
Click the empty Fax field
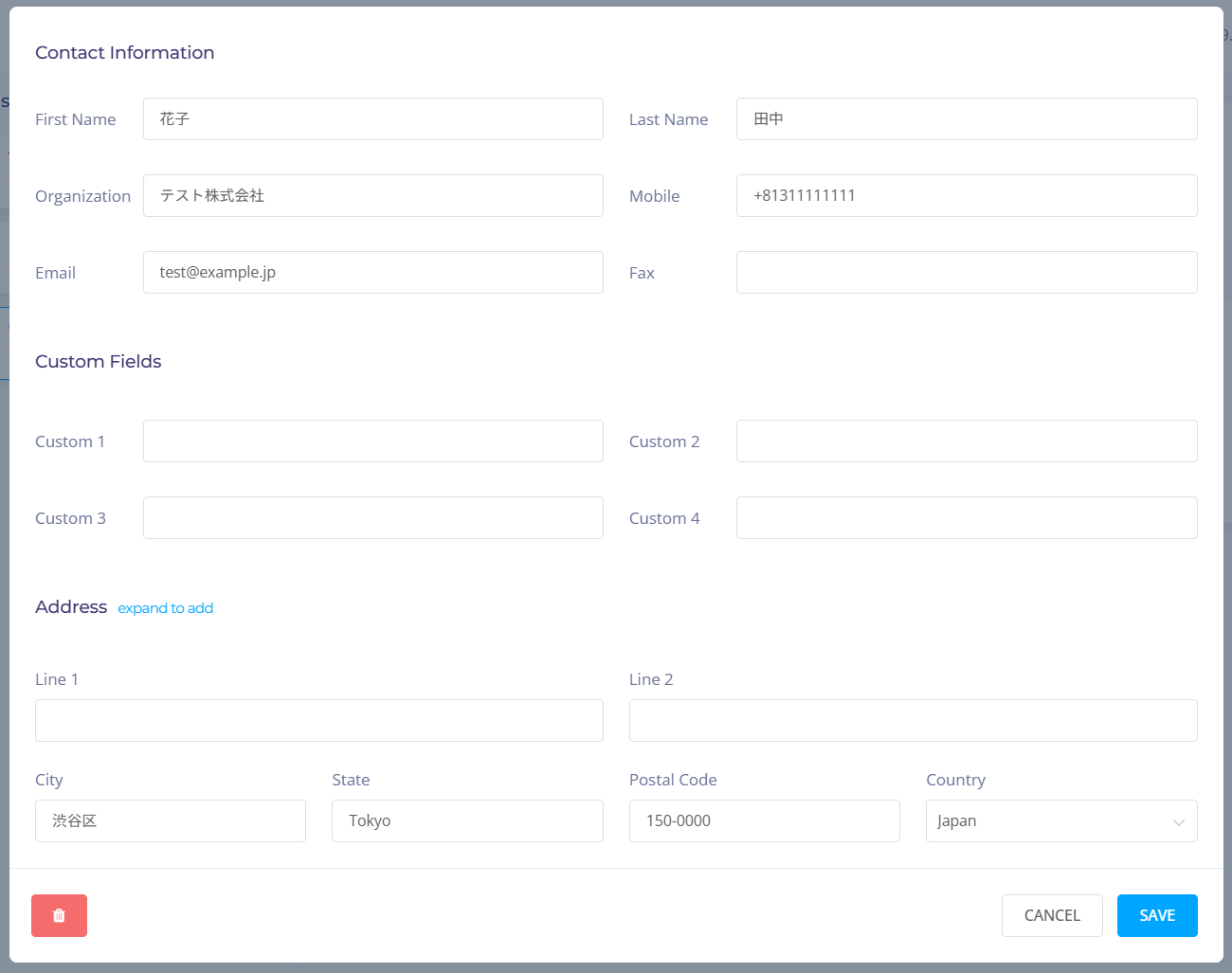967,273
